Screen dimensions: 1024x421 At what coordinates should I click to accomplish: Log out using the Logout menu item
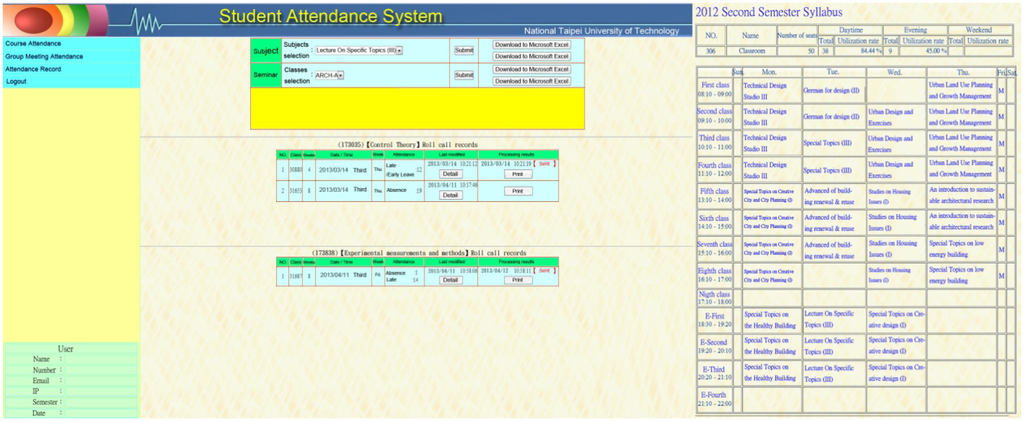click(16, 82)
